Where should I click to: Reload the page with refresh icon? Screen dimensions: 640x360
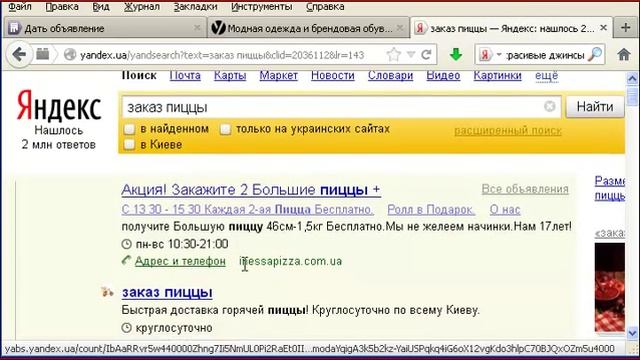pos(427,55)
